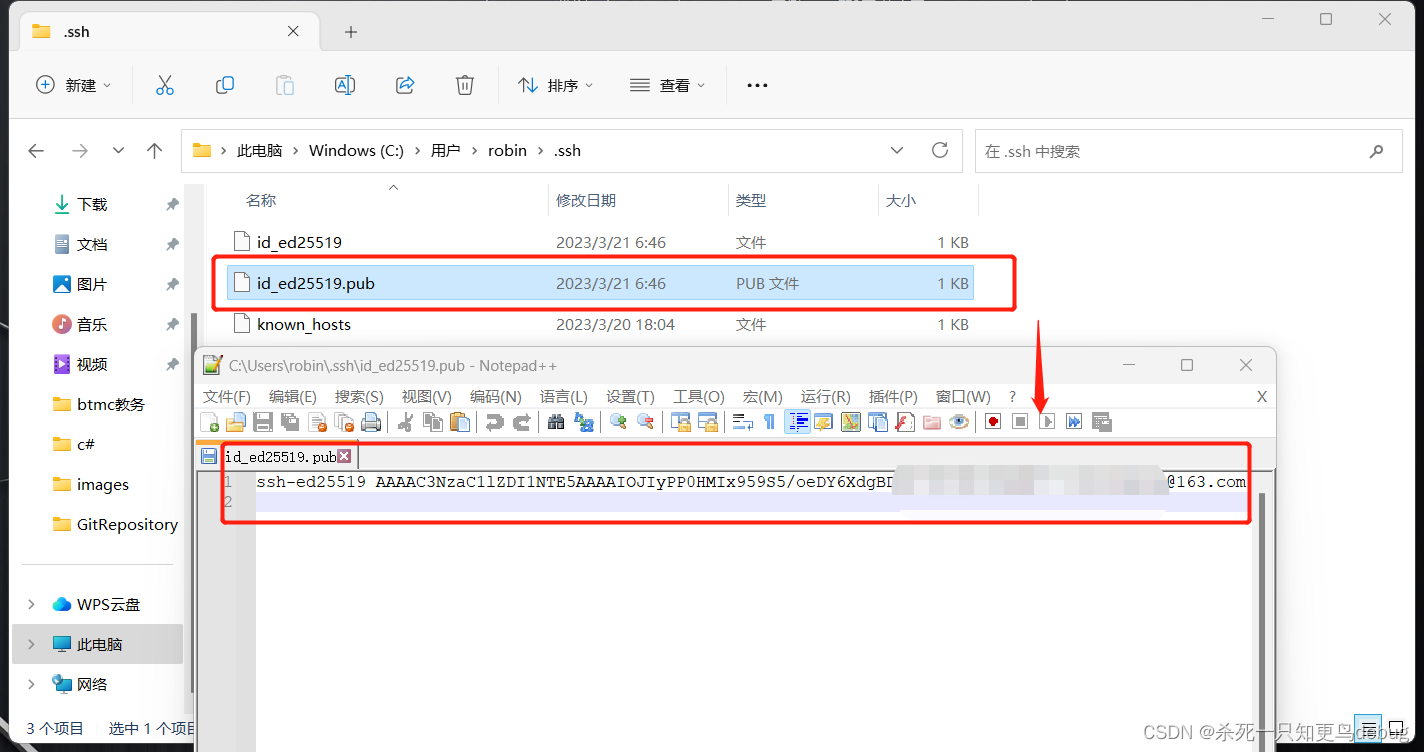
Task: Zoom in with Notepad++ magnifier icon
Action: [618, 422]
